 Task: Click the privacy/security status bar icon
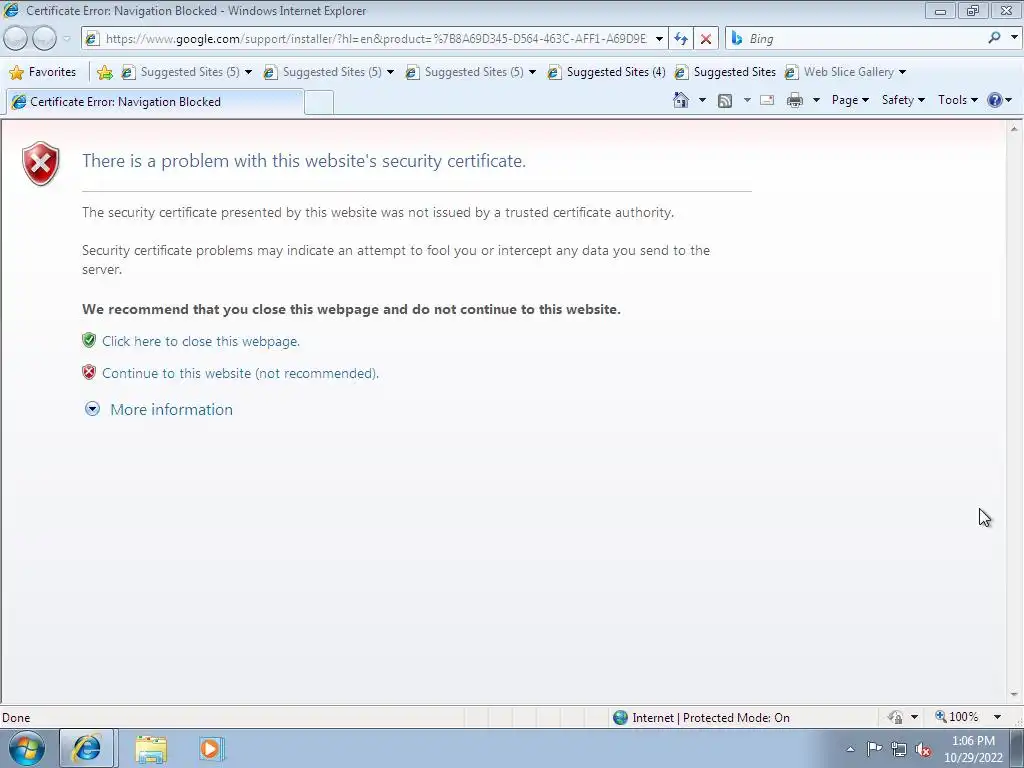(895, 718)
